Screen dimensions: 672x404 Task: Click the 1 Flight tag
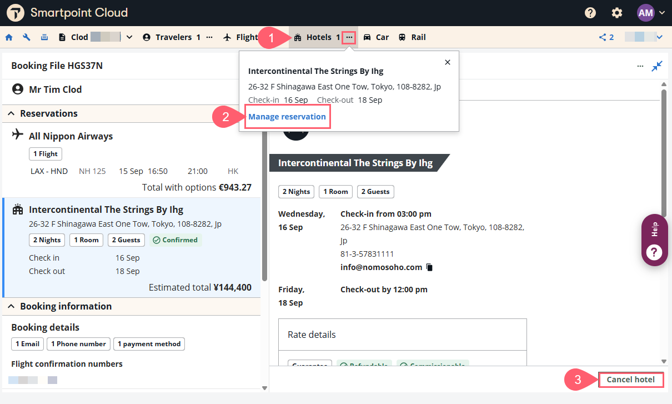(45, 154)
